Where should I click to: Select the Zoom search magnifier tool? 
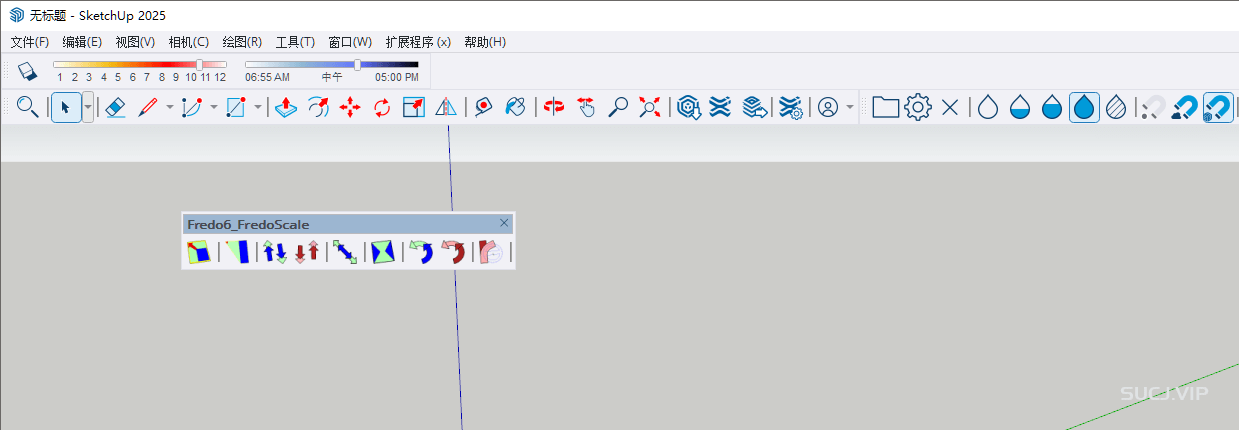28,107
